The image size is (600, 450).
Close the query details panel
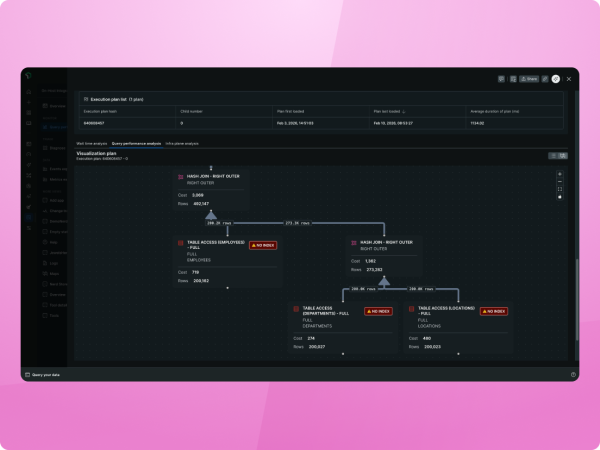tap(569, 79)
